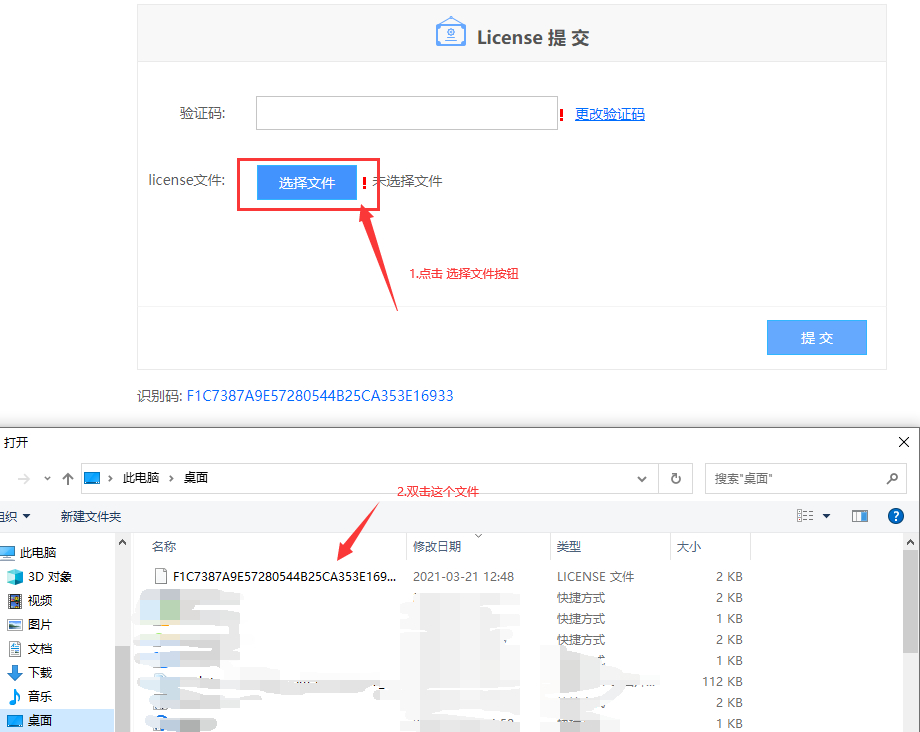The height and width of the screenshot is (732, 920).
Task: Open the 图片 folder in the sidebar
Action: click(x=38, y=624)
